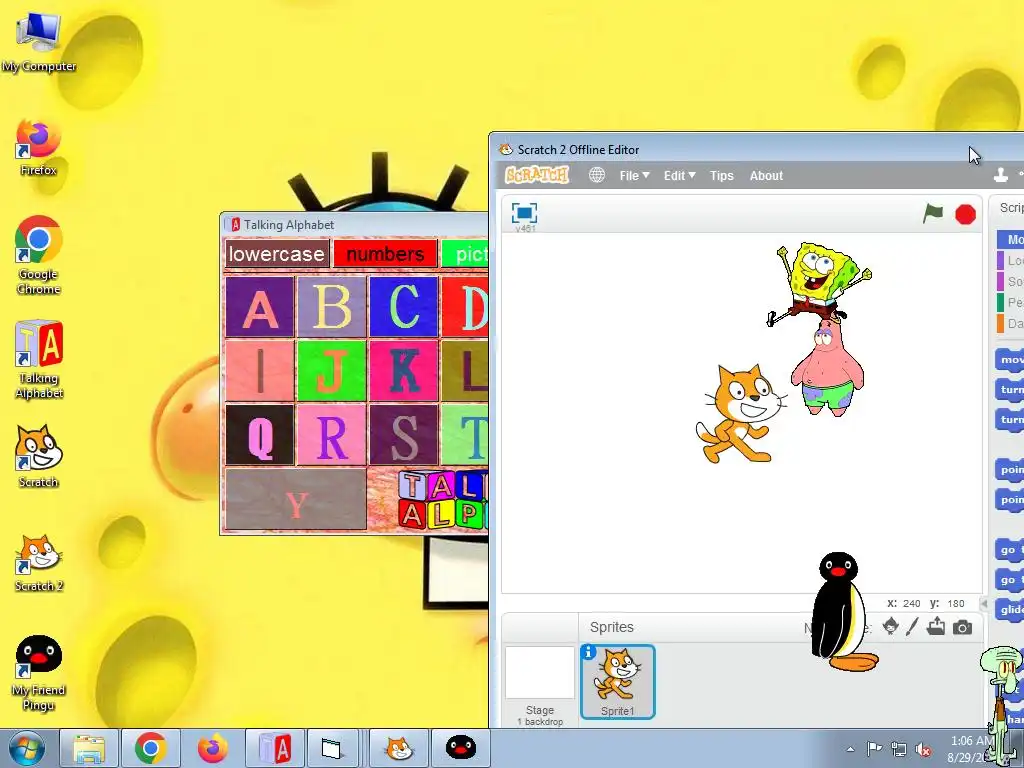Open the Tips menu item

(x=722, y=176)
